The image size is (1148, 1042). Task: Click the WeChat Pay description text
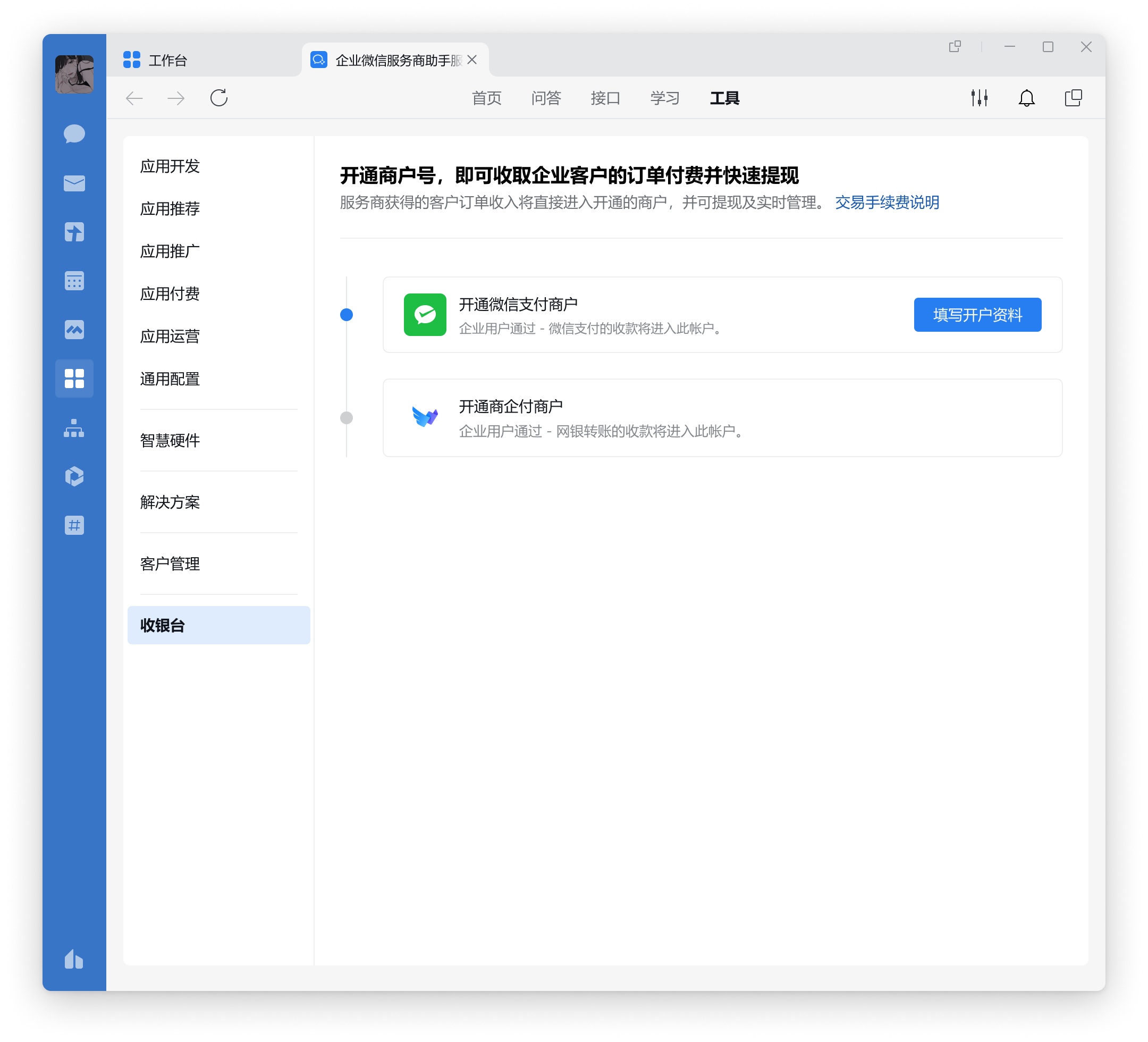pos(592,329)
